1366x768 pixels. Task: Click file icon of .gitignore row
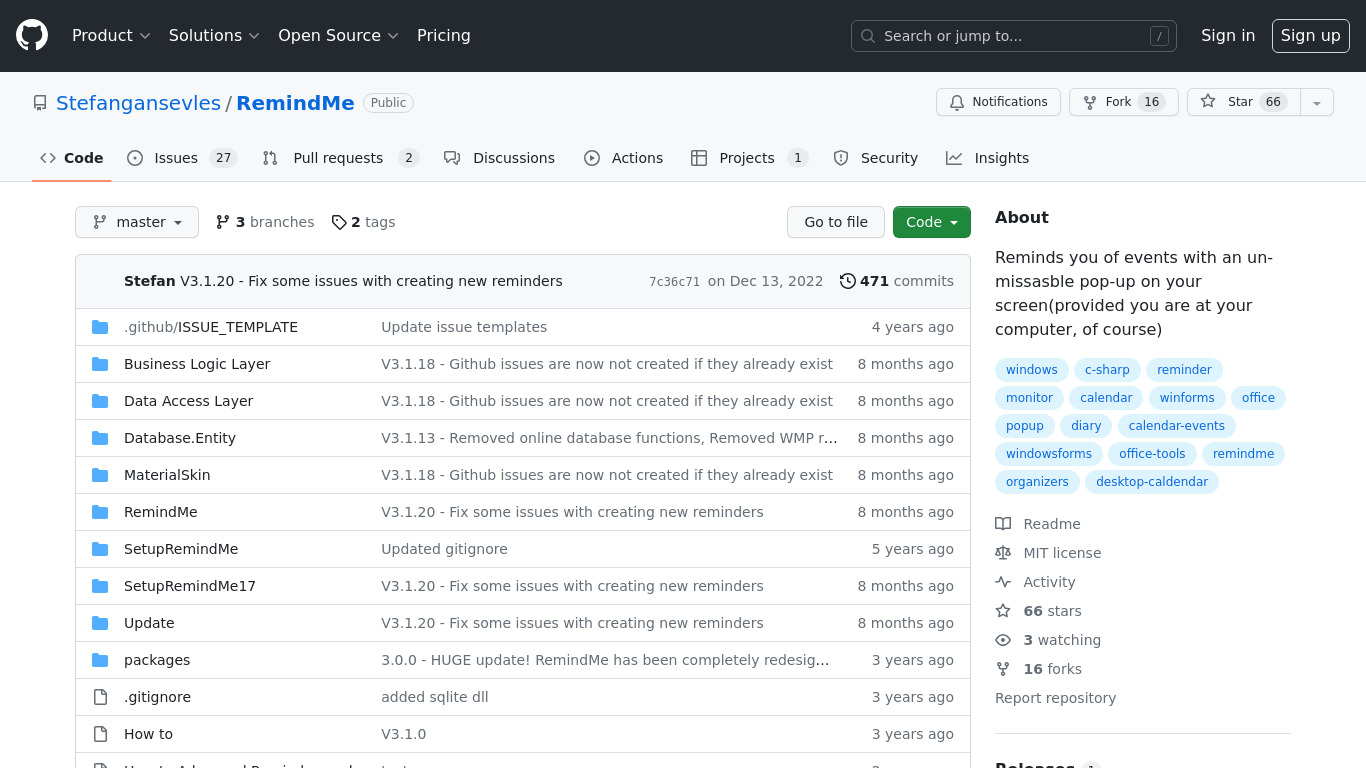100,697
